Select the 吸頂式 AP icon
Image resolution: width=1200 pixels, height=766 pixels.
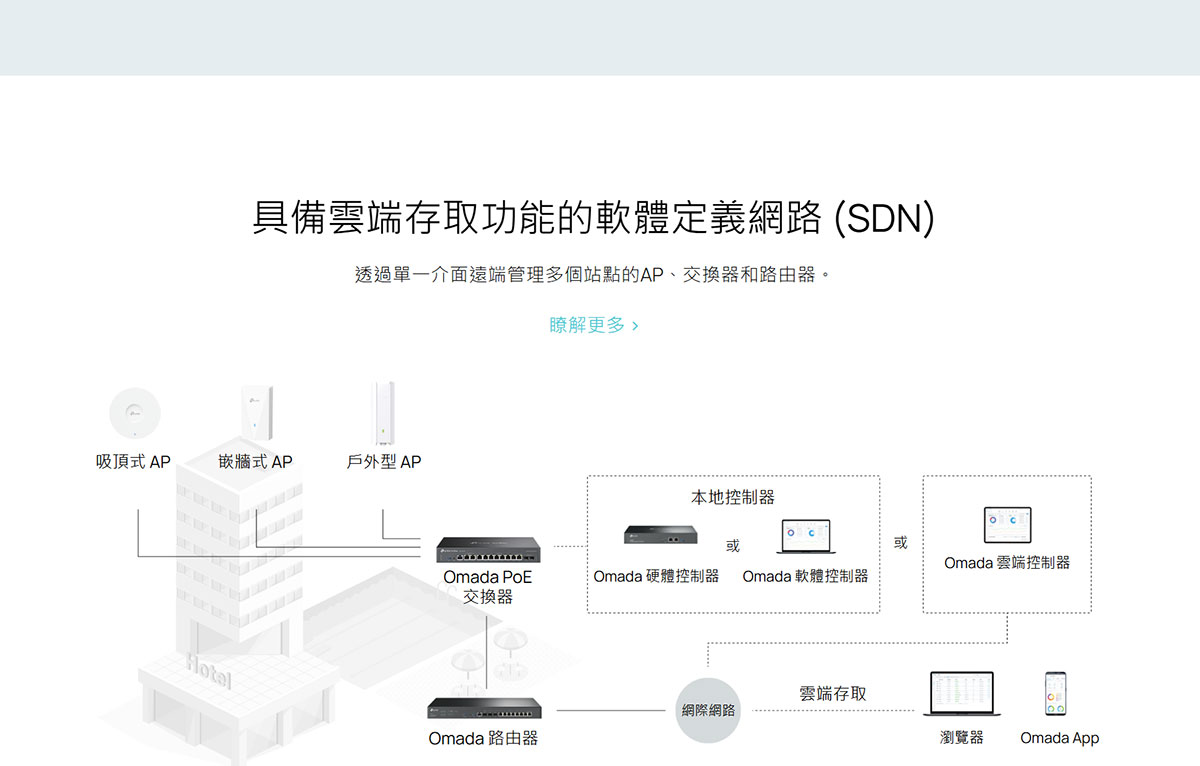(x=137, y=412)
